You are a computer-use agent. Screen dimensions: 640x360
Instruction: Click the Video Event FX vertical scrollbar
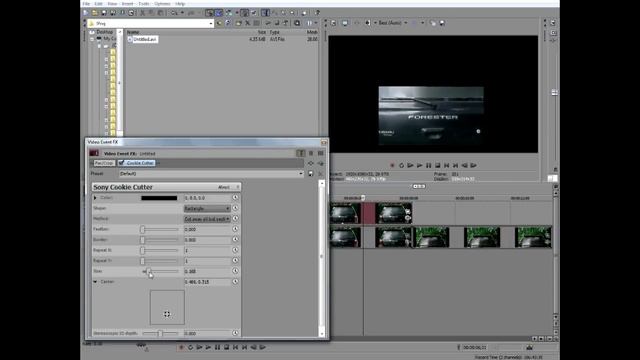(x=322, y=258)
